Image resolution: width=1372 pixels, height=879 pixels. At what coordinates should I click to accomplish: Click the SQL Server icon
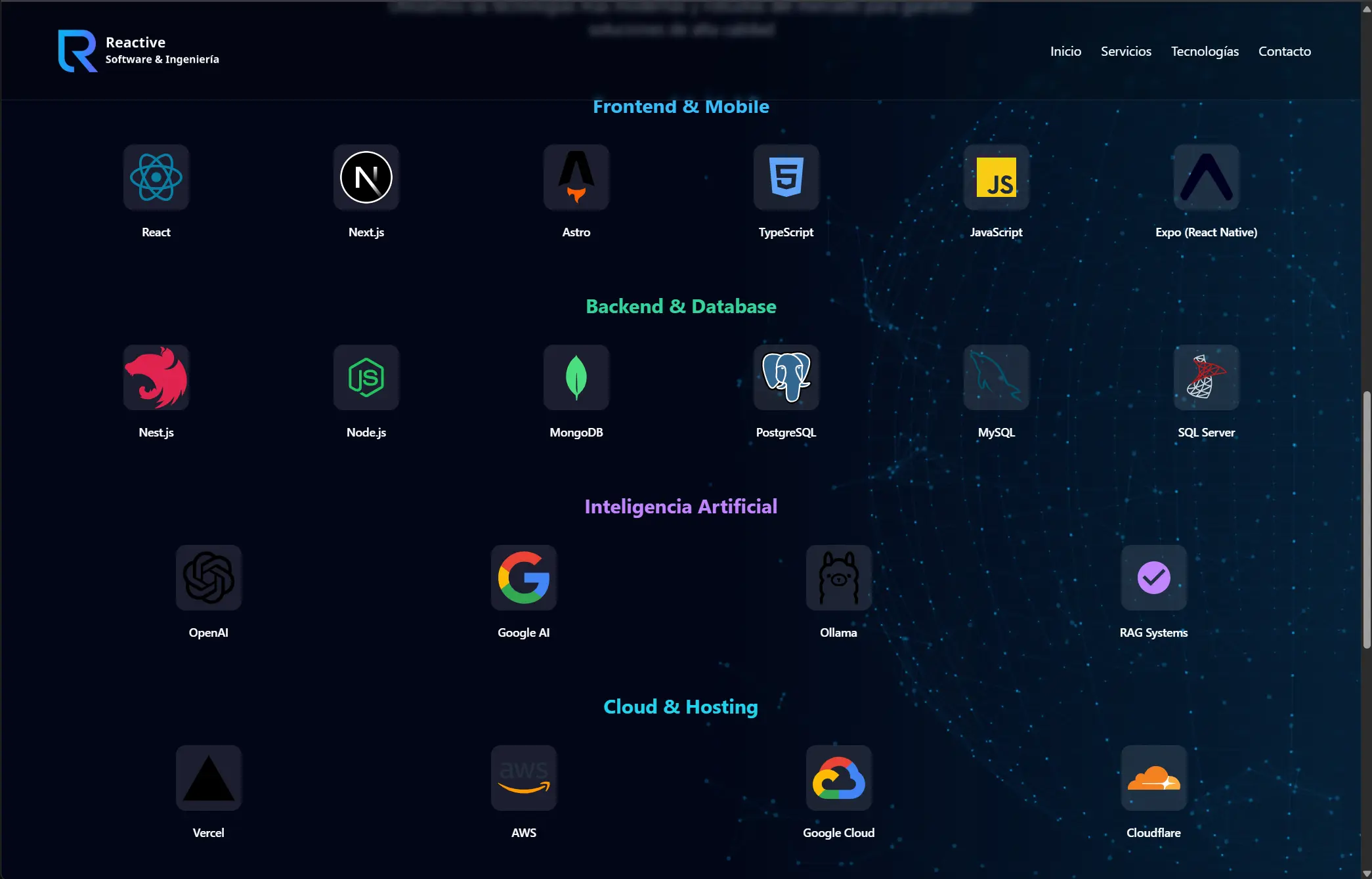coord(1207,377)
